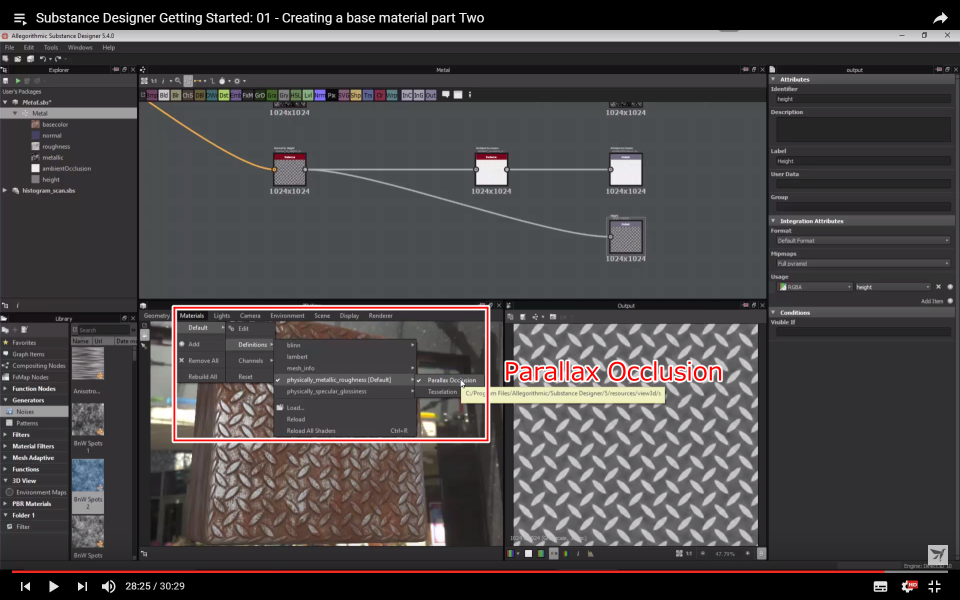Mute the video with volume button
The height and width of the screenshot is (600, 960).
click(x=108, y=587)
